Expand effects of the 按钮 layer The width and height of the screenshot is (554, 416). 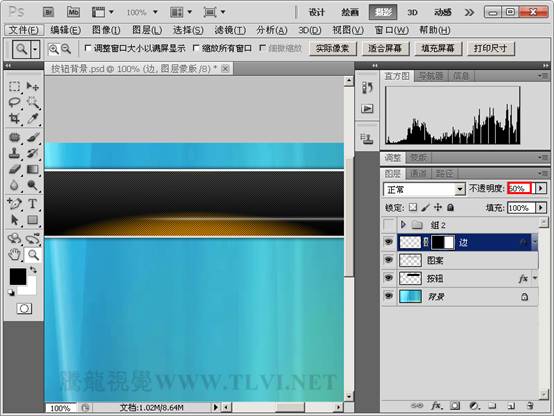tap(535, 278)
